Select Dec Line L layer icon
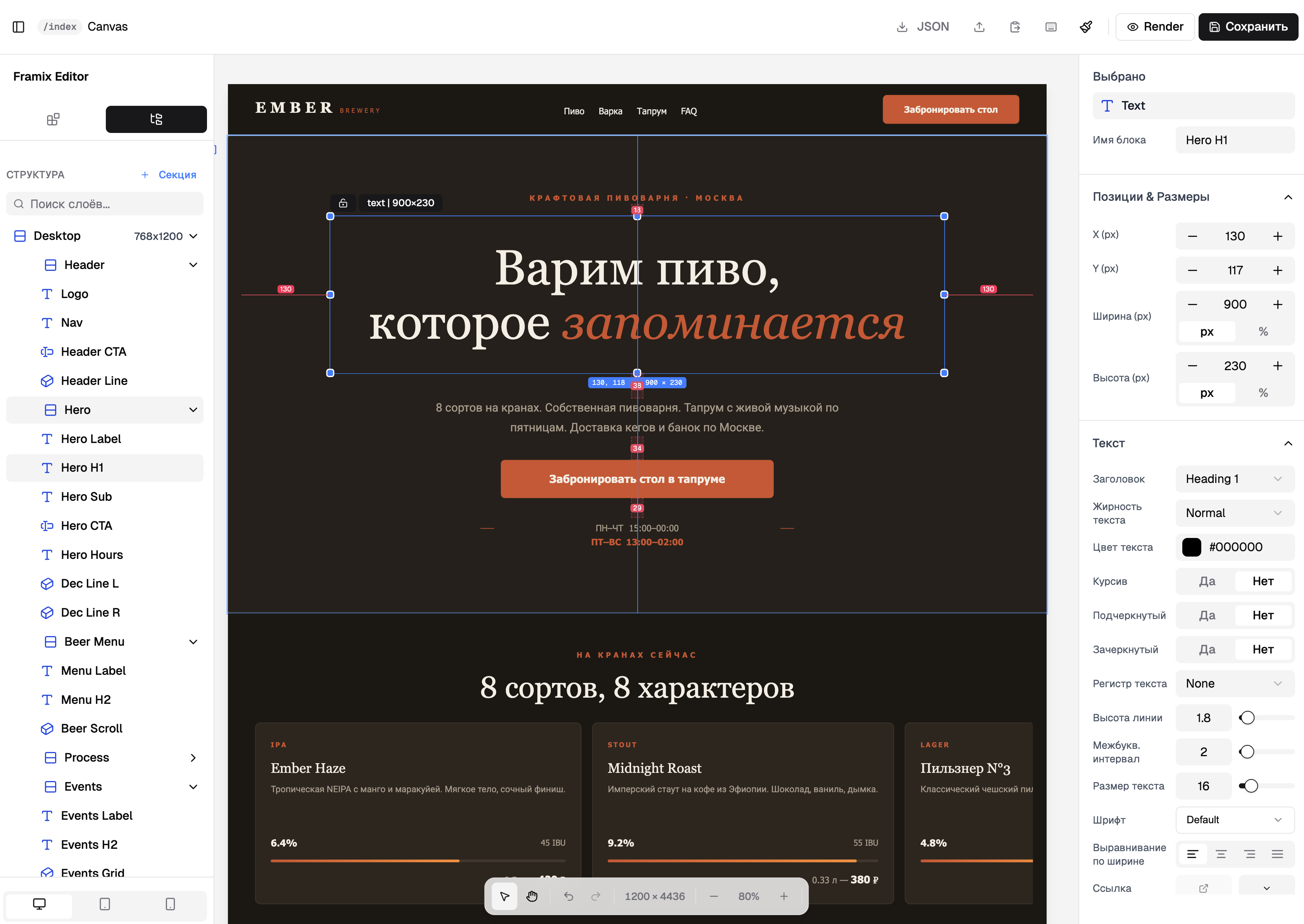1304x924 pixels. [47, 584]
